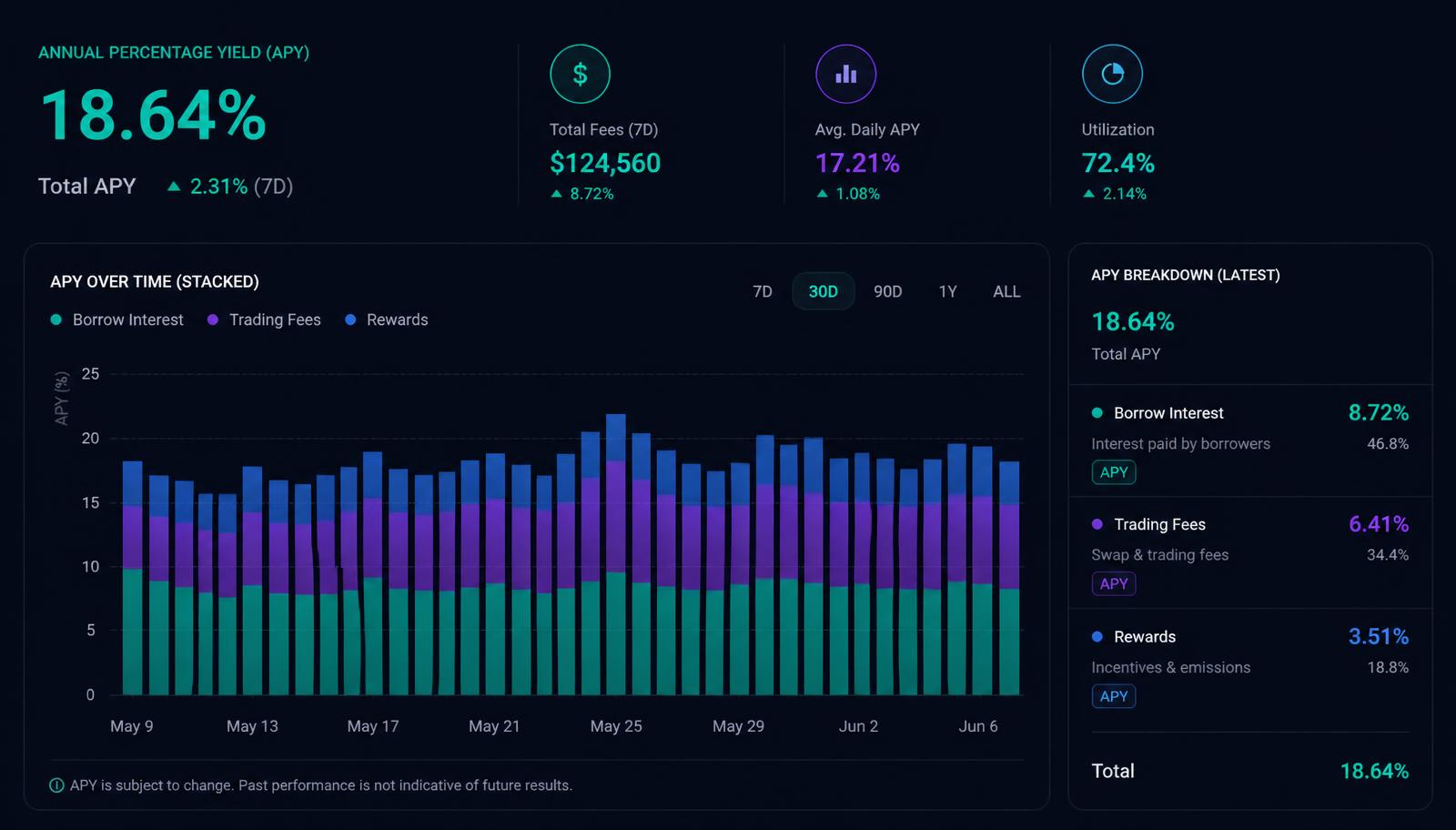The image size is (1456, 830).
Task: Click the up arrow next to 2.31% (7D)
Action: tap(174, 187)
